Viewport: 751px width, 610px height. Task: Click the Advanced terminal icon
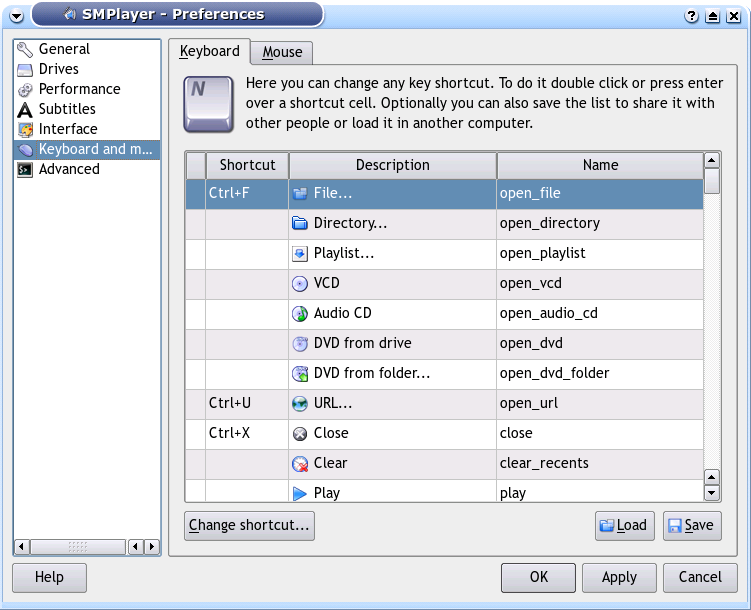[24, 169]
